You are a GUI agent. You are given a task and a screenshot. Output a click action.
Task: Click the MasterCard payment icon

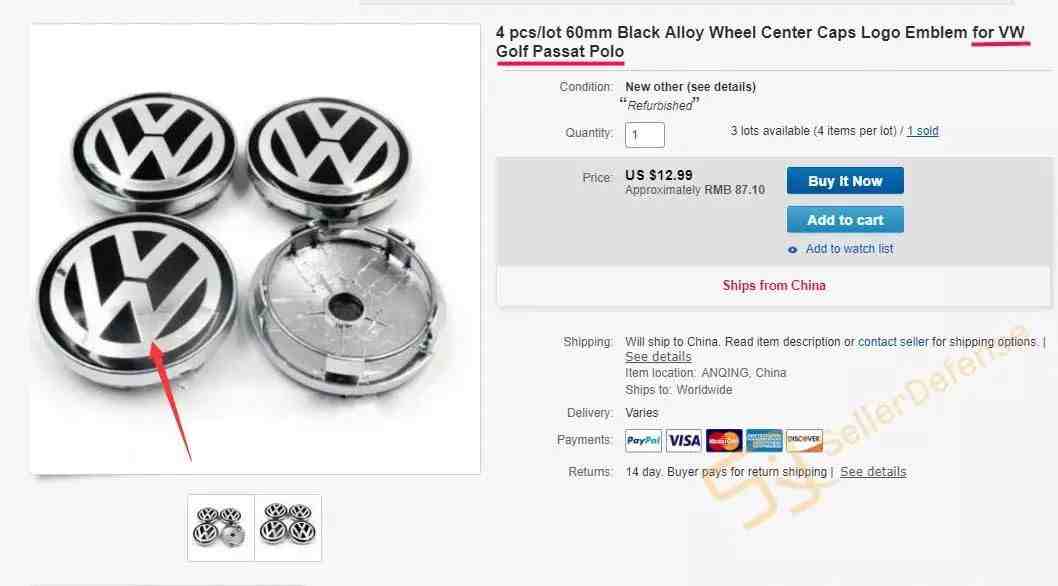pos(723,441)
